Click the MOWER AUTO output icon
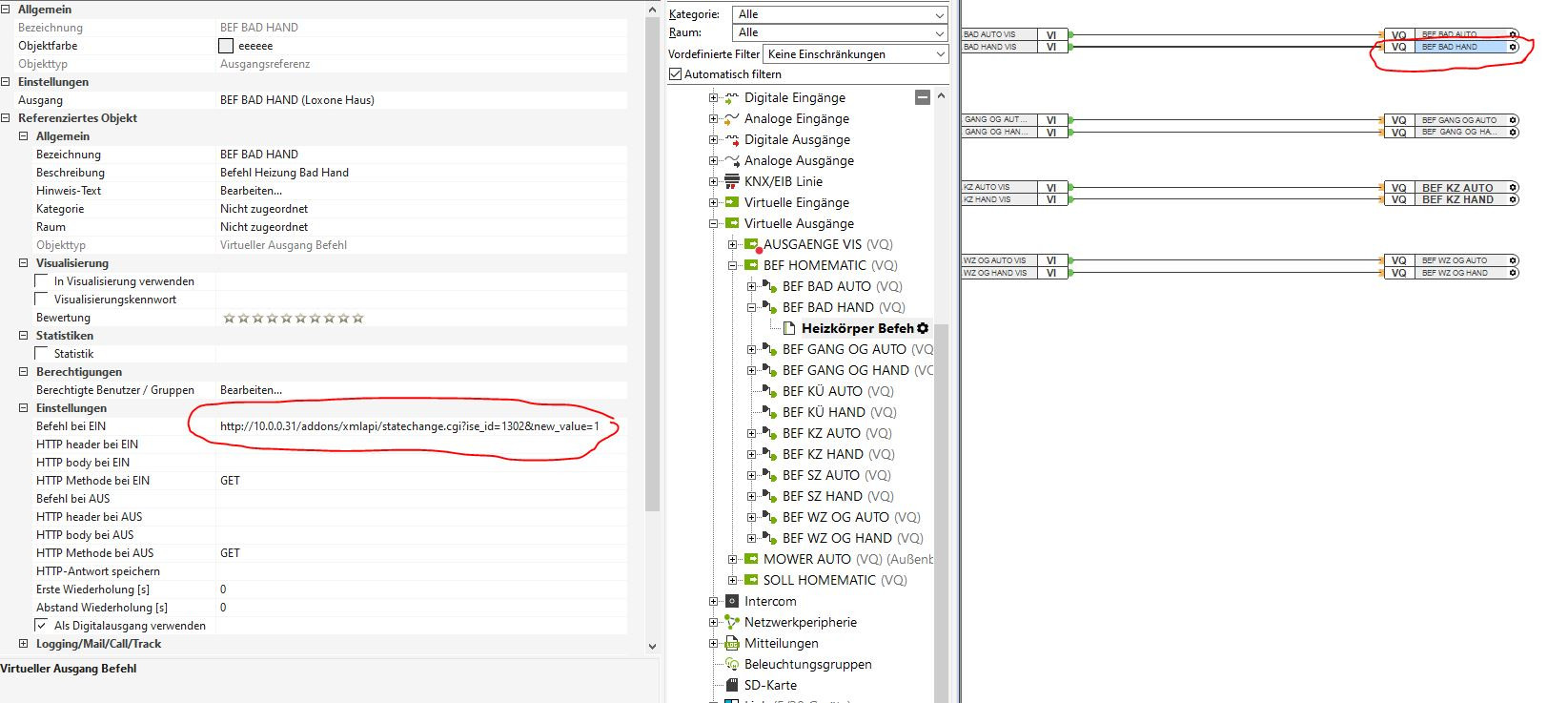The height and width of the screenshot is (703, 1568). 751,559
